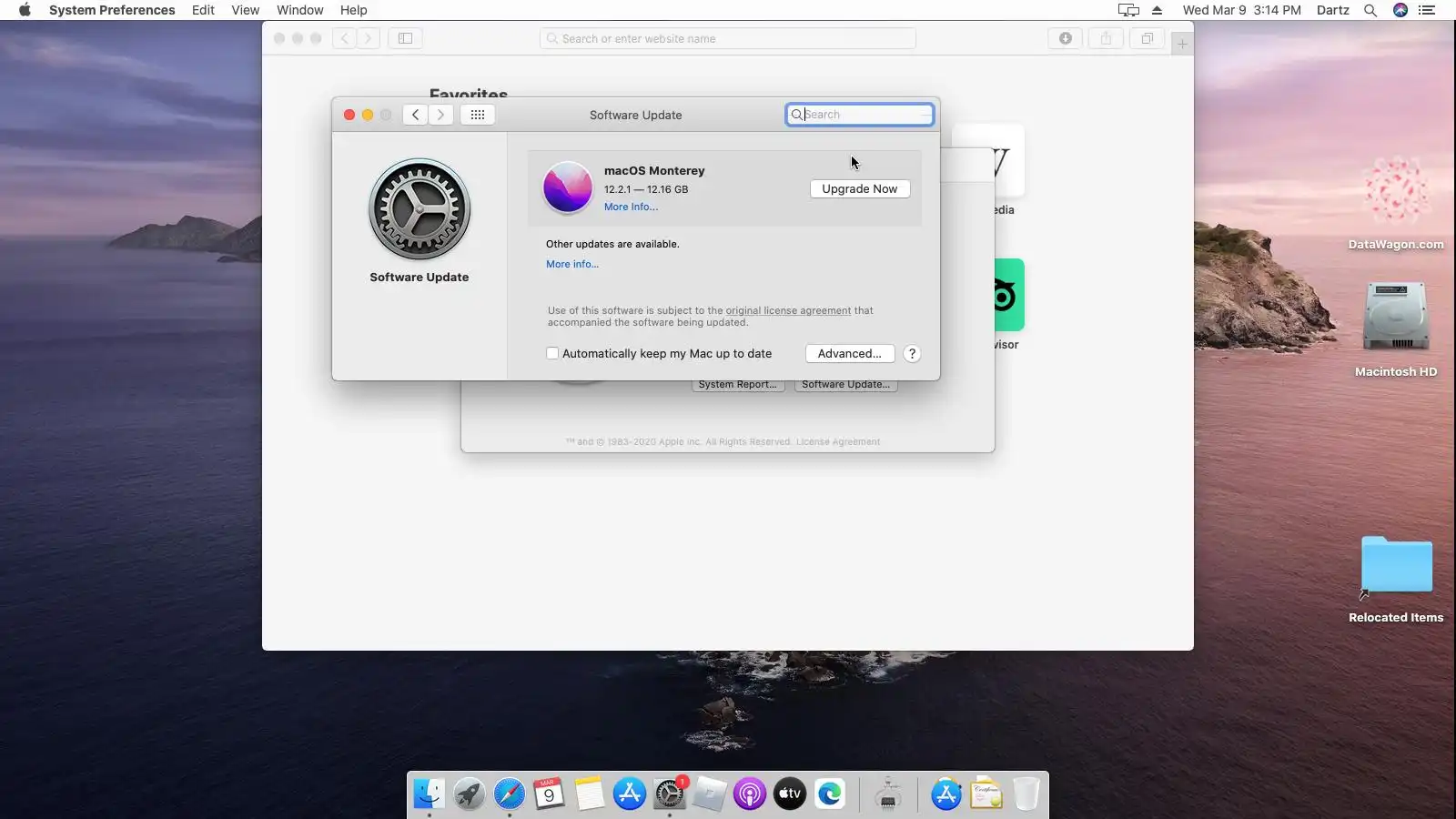Viewport: 1456px width, 819px height.
Task: Open Microsoft Edge in the Dock
Action: (830, 794)
